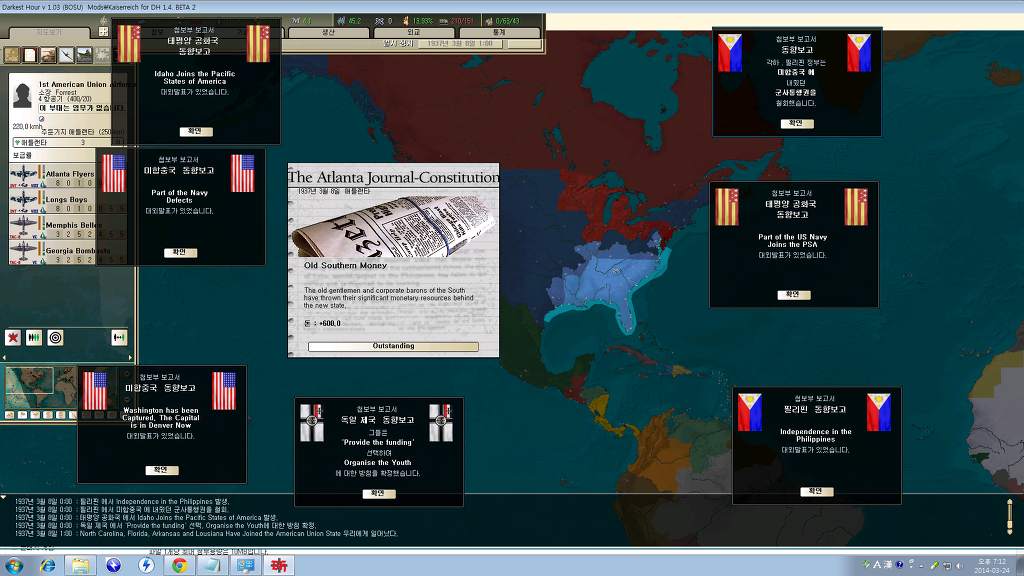Screen dimensions: 1024x576
Task: Confirm the Idaho Joins the Pacific States popup
Action: (x=196, y=131)
